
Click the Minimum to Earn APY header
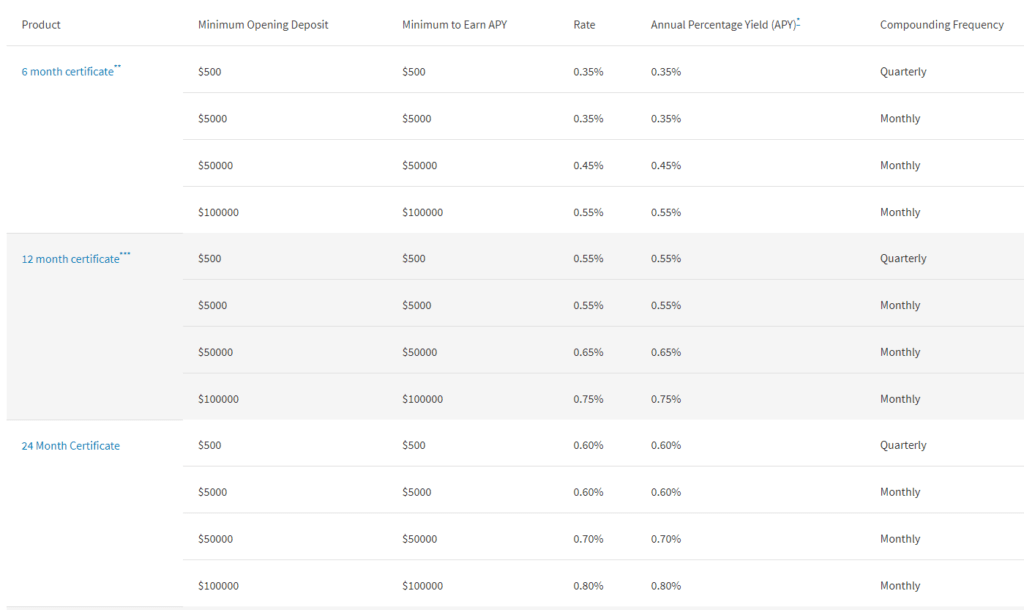(x=455, y=25)
